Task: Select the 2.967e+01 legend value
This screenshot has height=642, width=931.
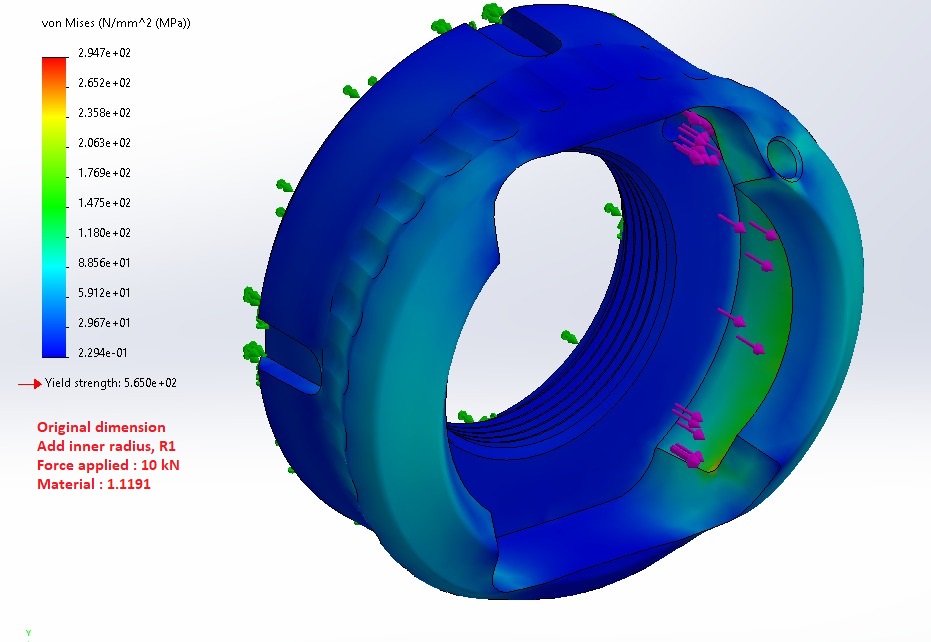Action: tap(104, 322)
